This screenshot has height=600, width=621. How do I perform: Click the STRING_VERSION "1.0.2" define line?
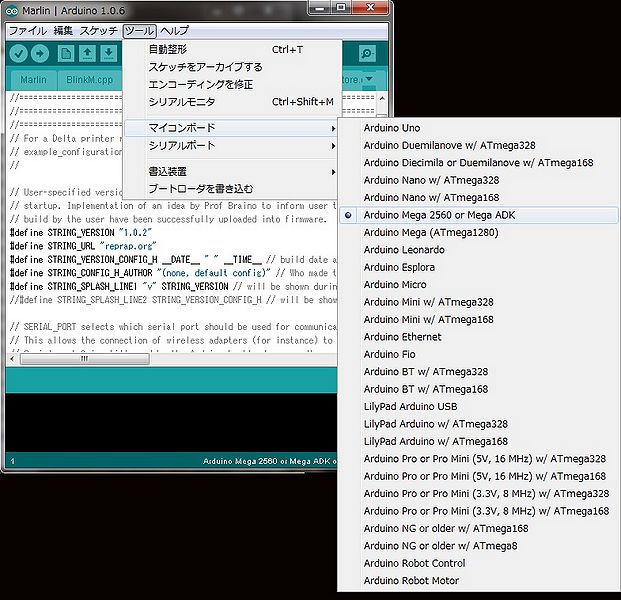click(81, 232)
